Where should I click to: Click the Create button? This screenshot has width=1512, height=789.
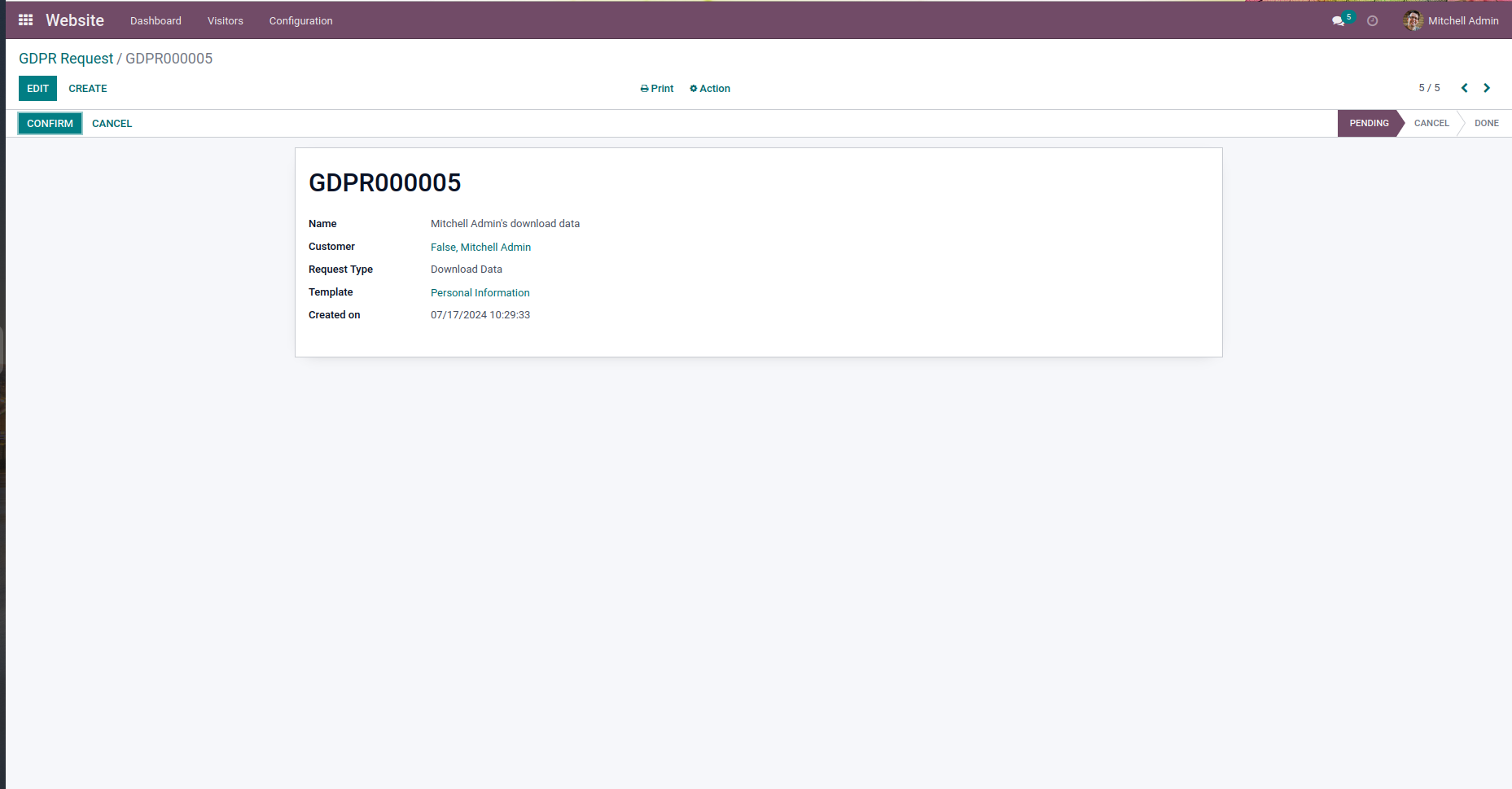[x=88, y=89]
